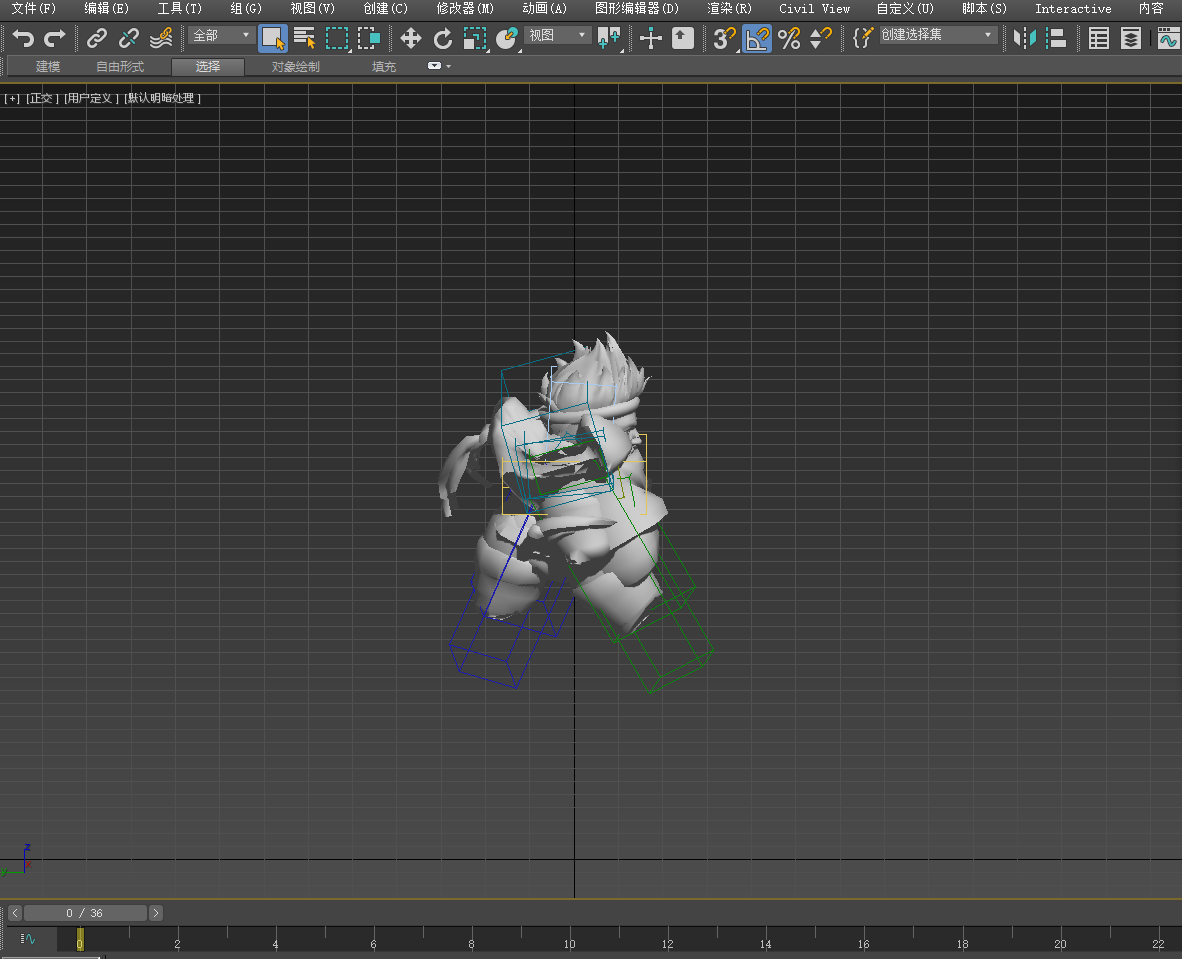Click the Align tool icon

1056,38
